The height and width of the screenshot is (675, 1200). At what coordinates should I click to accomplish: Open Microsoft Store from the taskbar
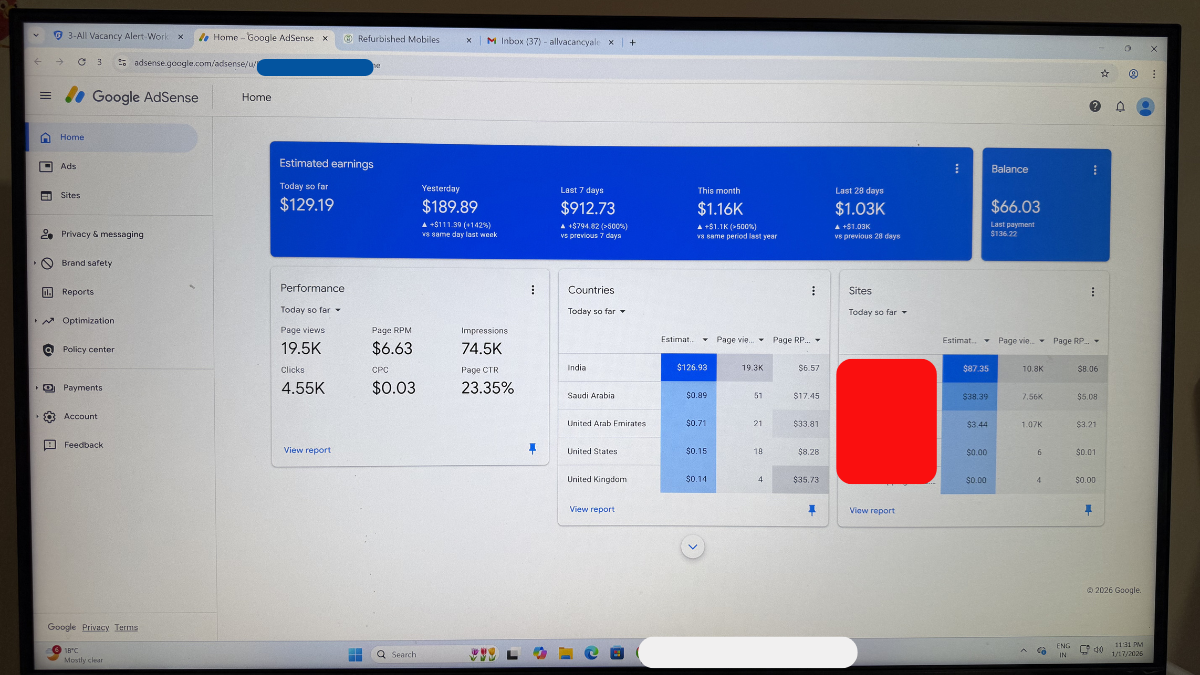click(x=617, y=653)
